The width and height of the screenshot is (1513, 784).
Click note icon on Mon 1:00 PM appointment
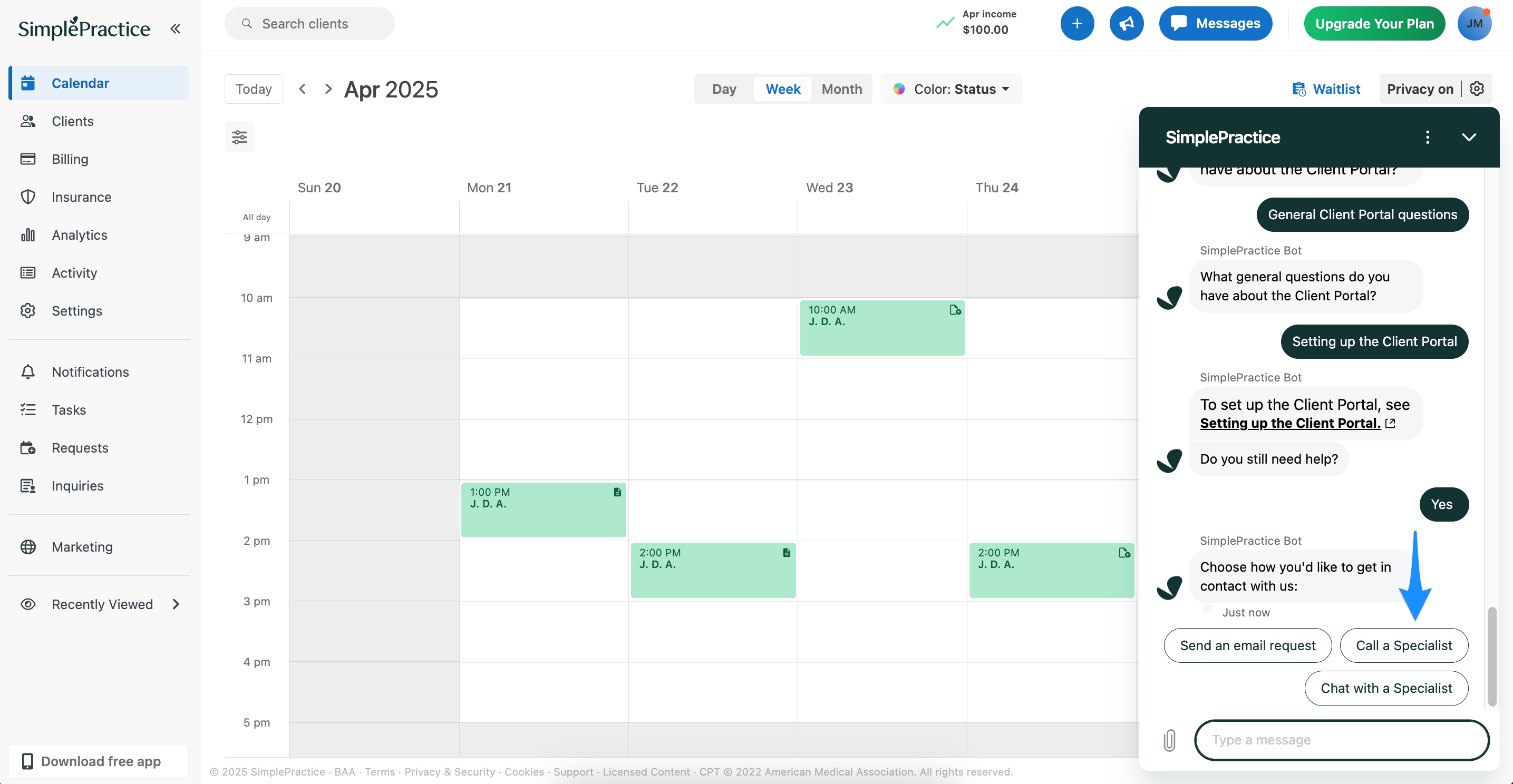click(617, 492)
